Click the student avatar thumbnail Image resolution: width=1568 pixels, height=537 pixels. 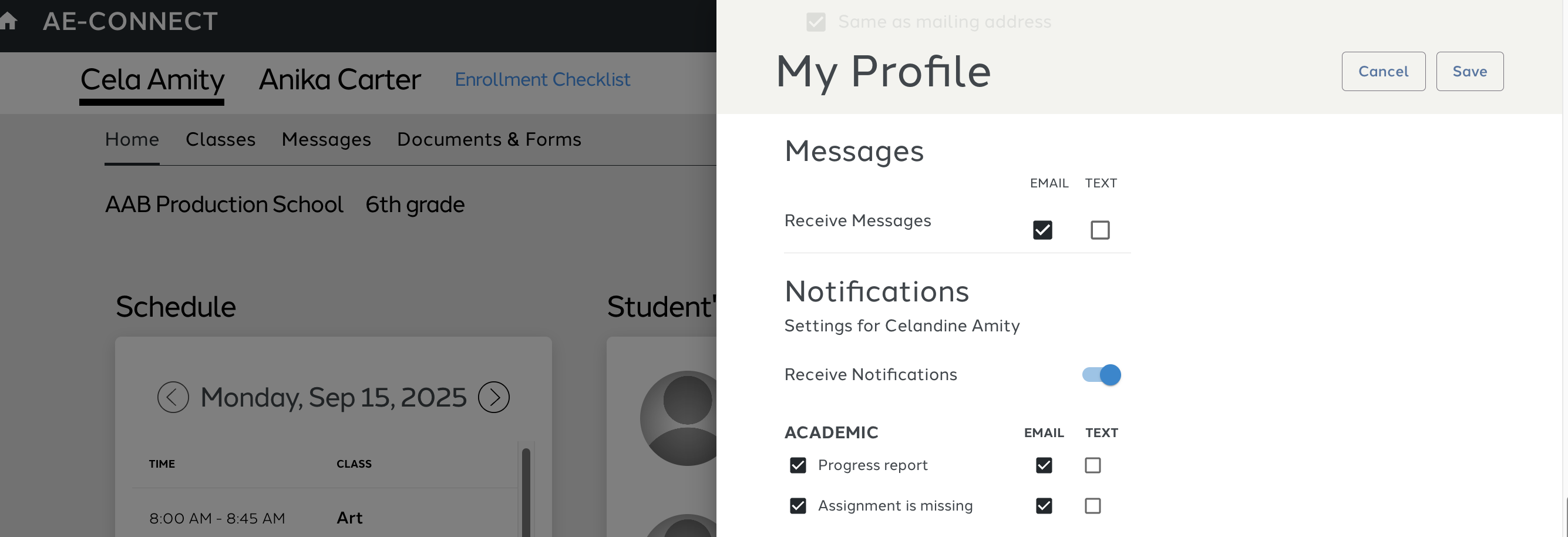[679, 418]
